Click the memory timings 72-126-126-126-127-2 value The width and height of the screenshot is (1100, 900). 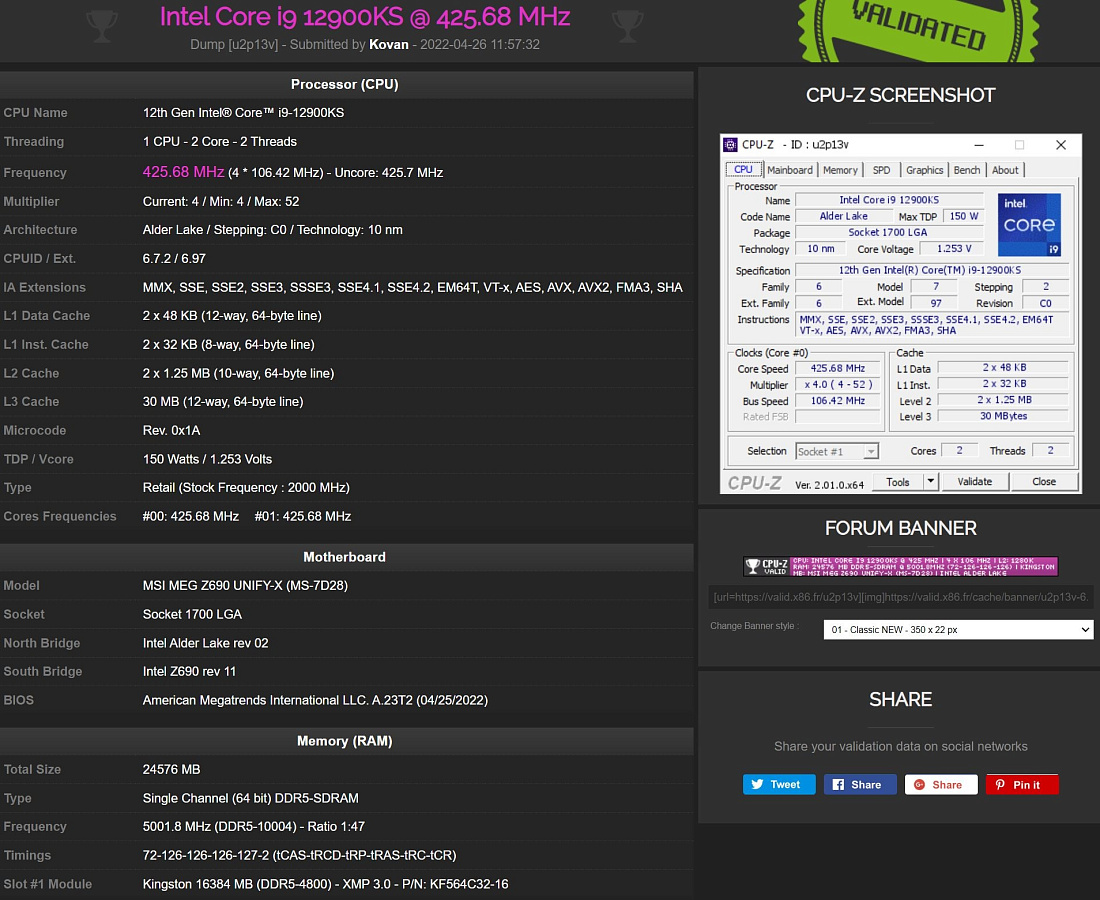300,855
